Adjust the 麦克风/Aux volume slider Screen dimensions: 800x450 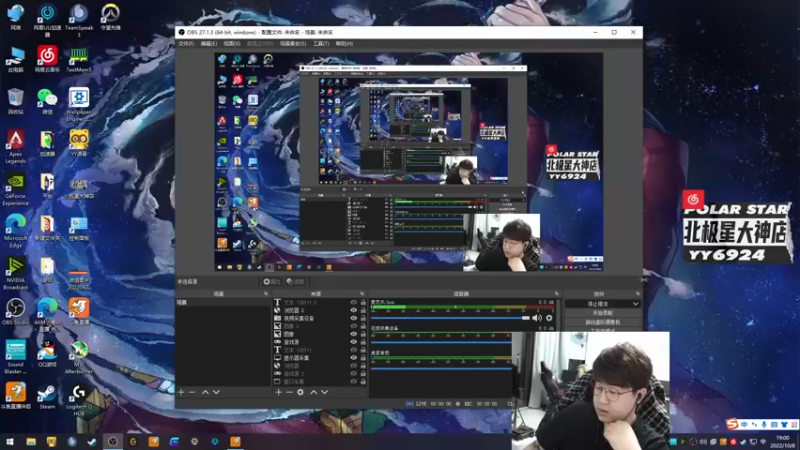click(x=451, y=318)
